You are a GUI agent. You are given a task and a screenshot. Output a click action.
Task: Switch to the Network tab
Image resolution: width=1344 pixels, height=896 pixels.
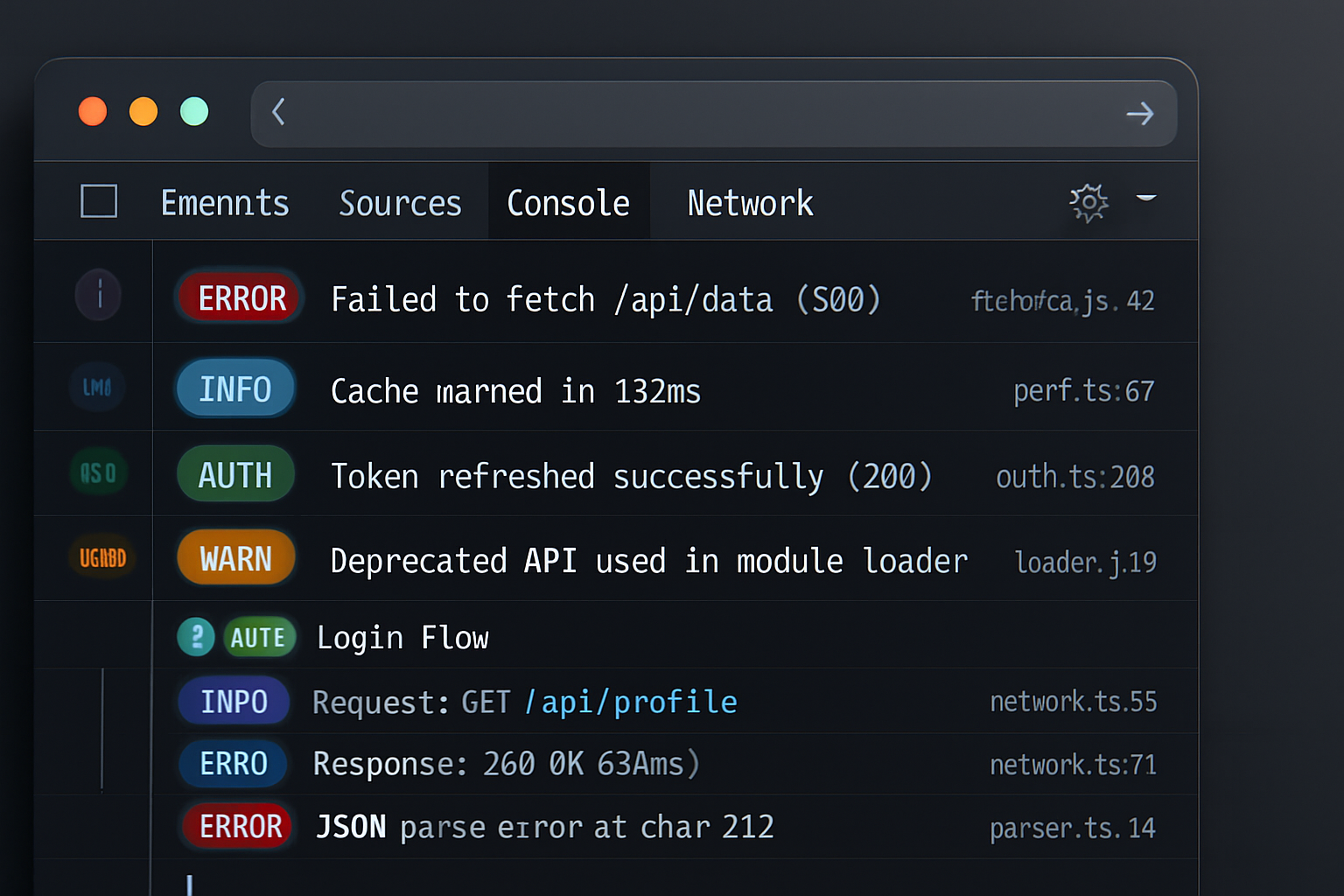(750, 202)
